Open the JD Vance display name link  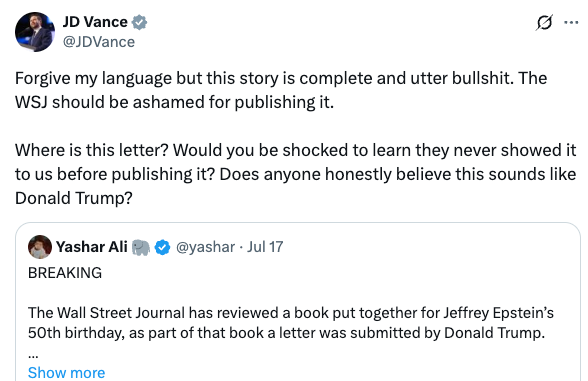tap(95, 22)
